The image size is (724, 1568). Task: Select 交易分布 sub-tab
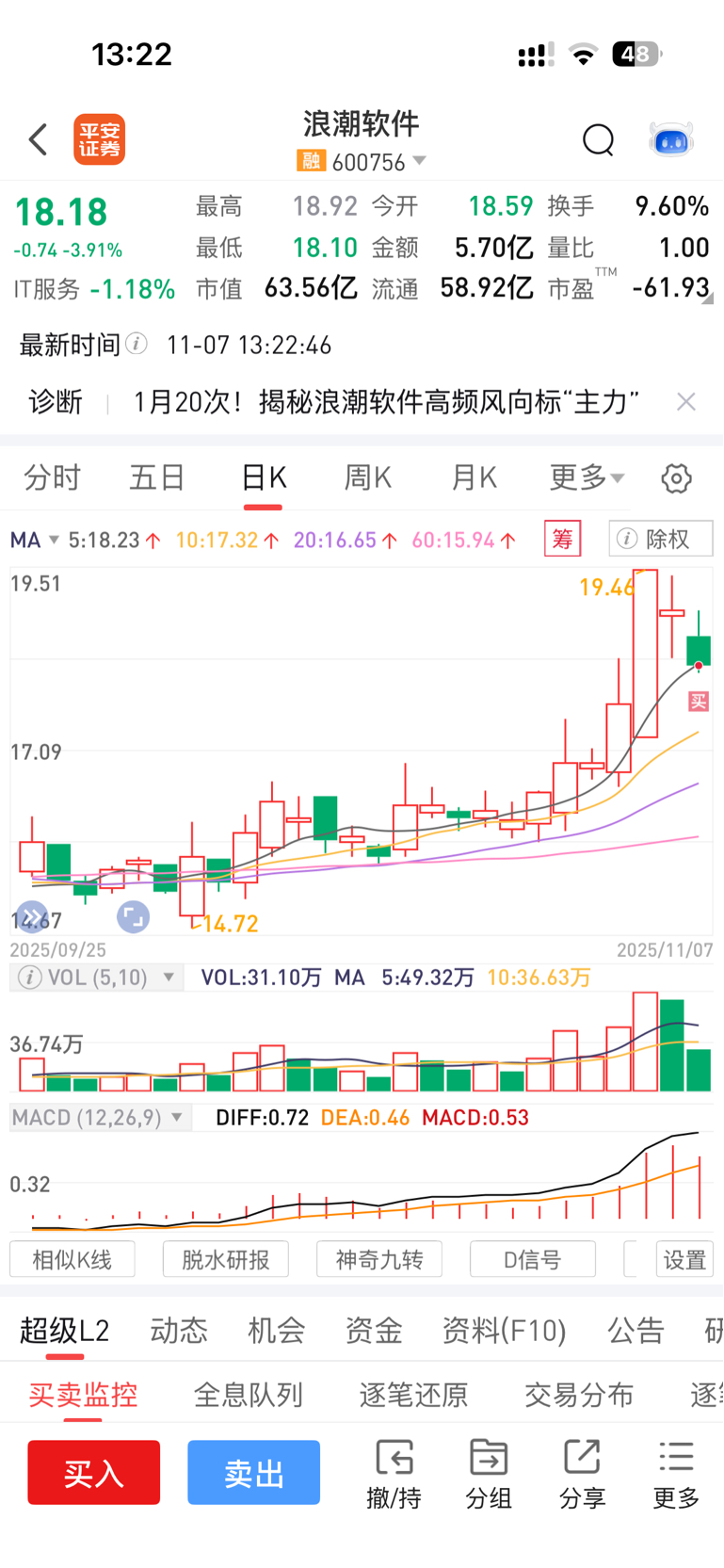coord(579,1394)
